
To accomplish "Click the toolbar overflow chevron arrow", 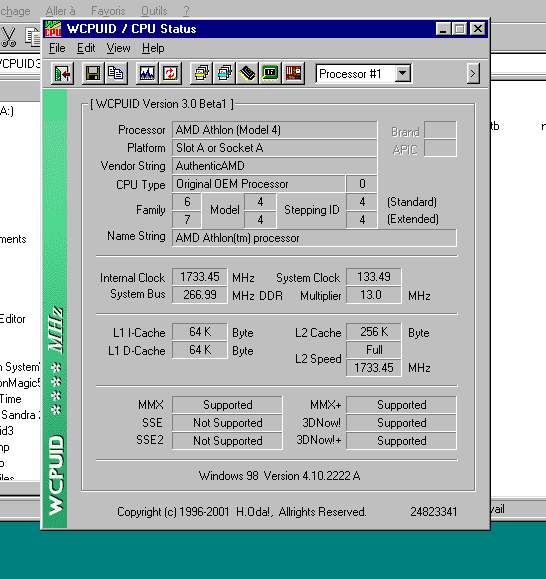I will [473, 74].
